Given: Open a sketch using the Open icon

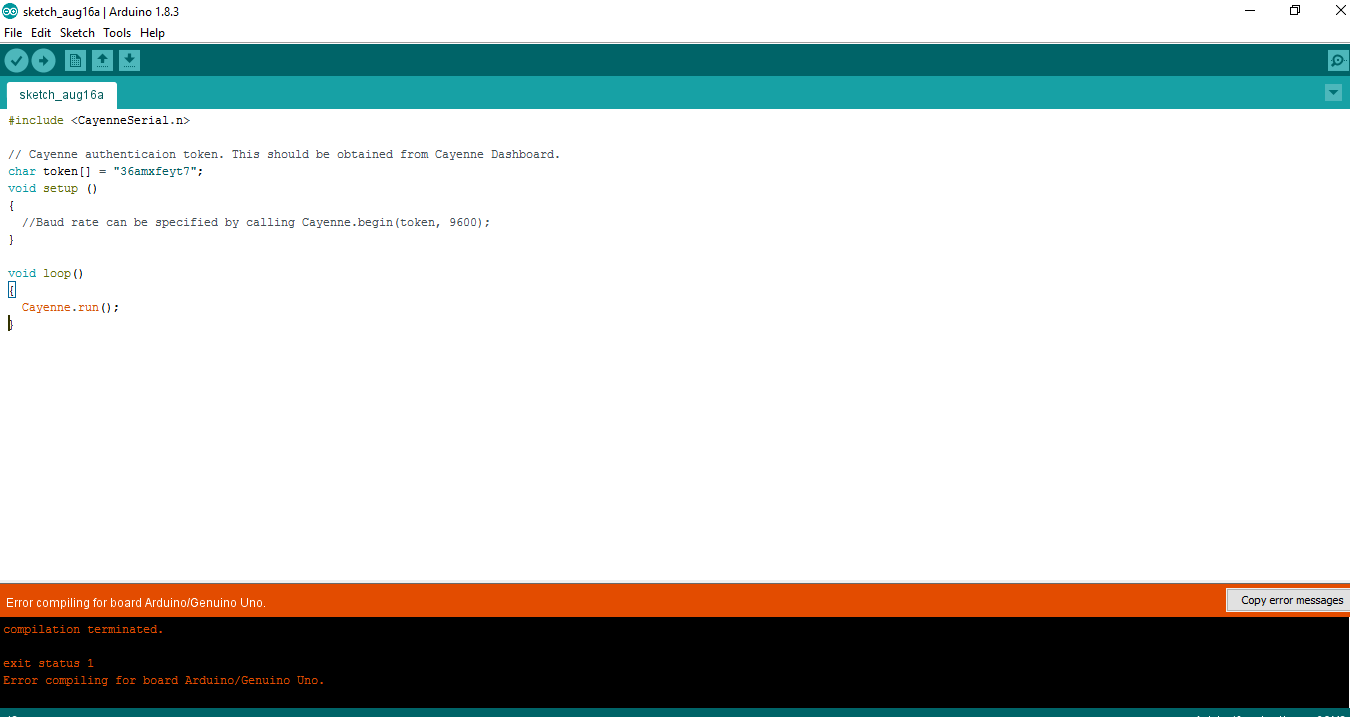Looking at the screenshot, I should point(102,60).
